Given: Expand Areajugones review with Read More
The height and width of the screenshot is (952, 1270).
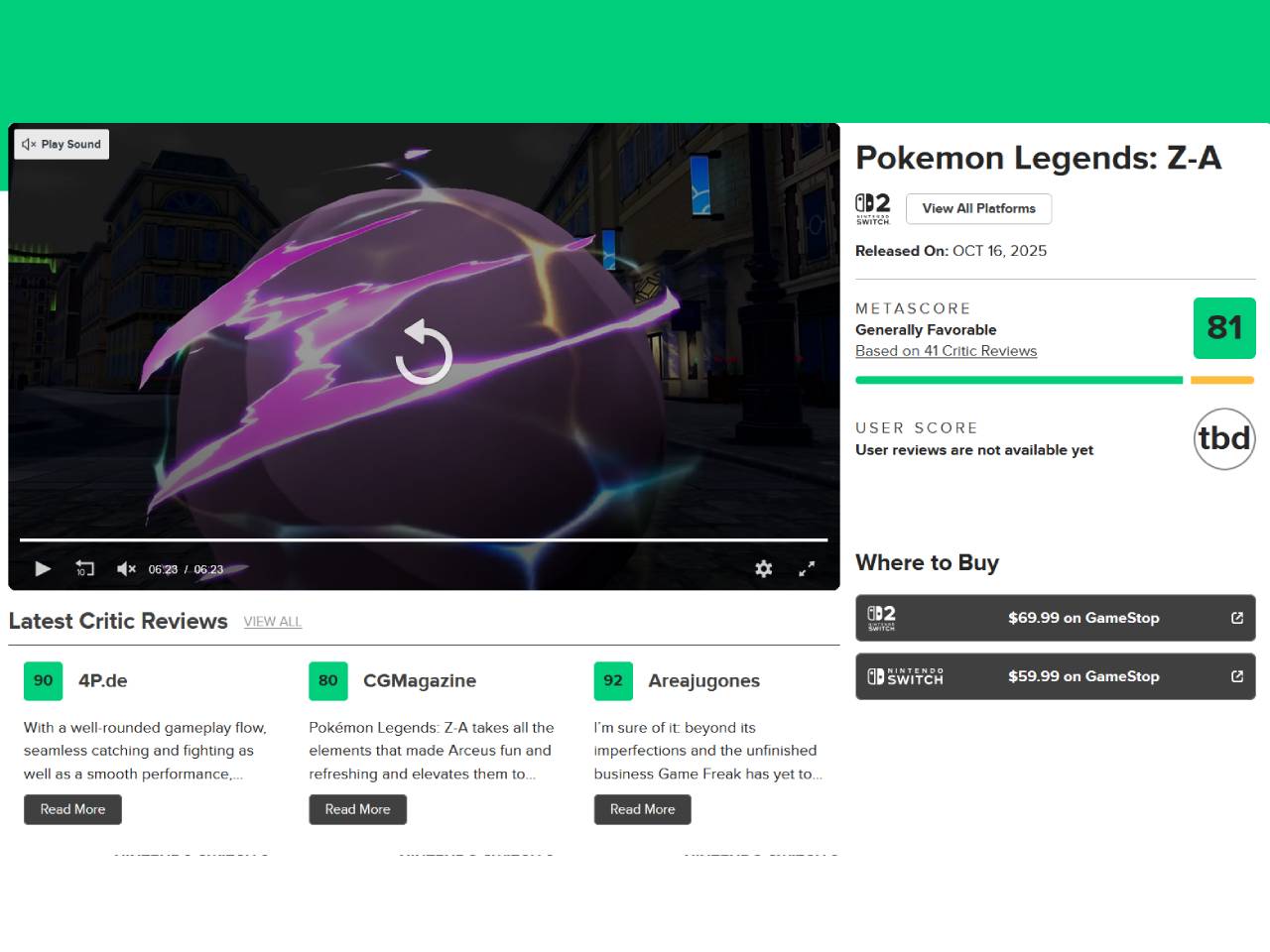Looking at the screenshot, I should (642, 809).
